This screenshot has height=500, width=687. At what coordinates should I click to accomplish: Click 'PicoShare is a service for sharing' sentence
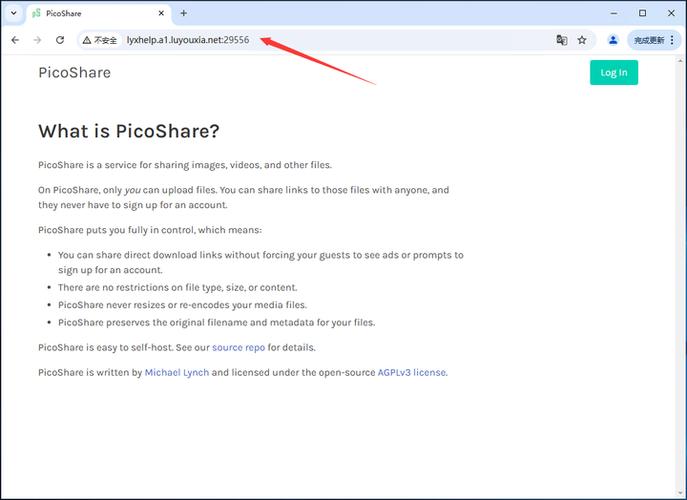click(185, 165)
